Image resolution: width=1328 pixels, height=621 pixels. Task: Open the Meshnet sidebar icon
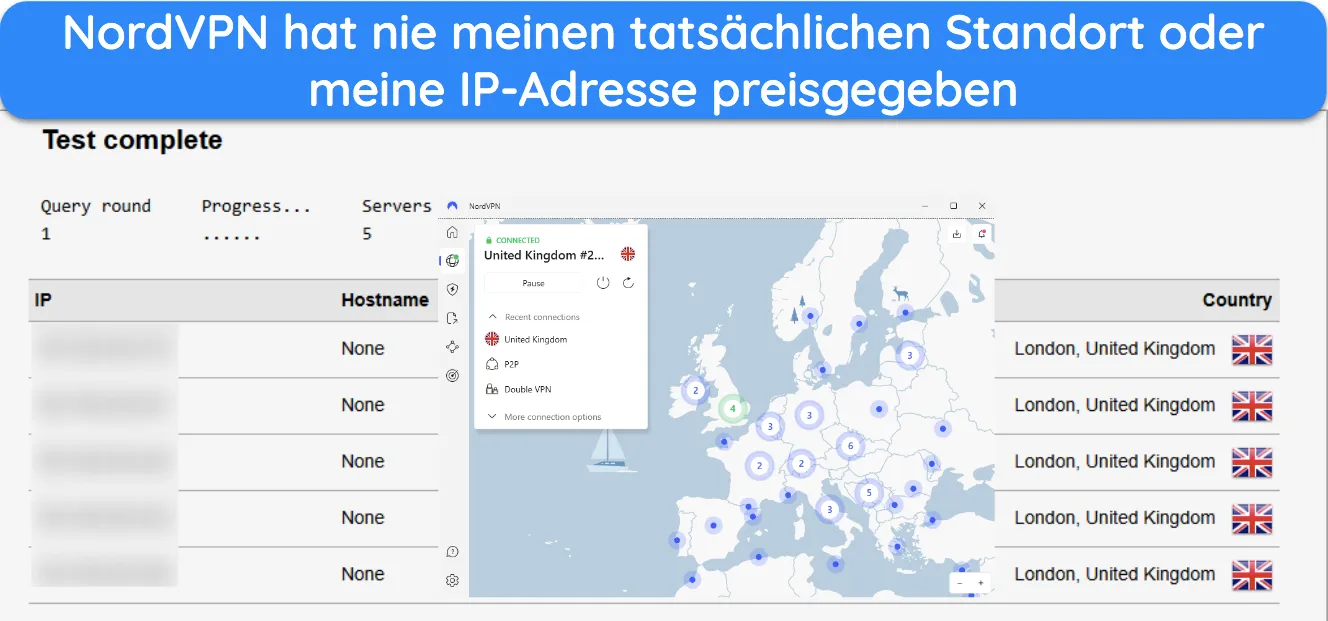point(452,347)
